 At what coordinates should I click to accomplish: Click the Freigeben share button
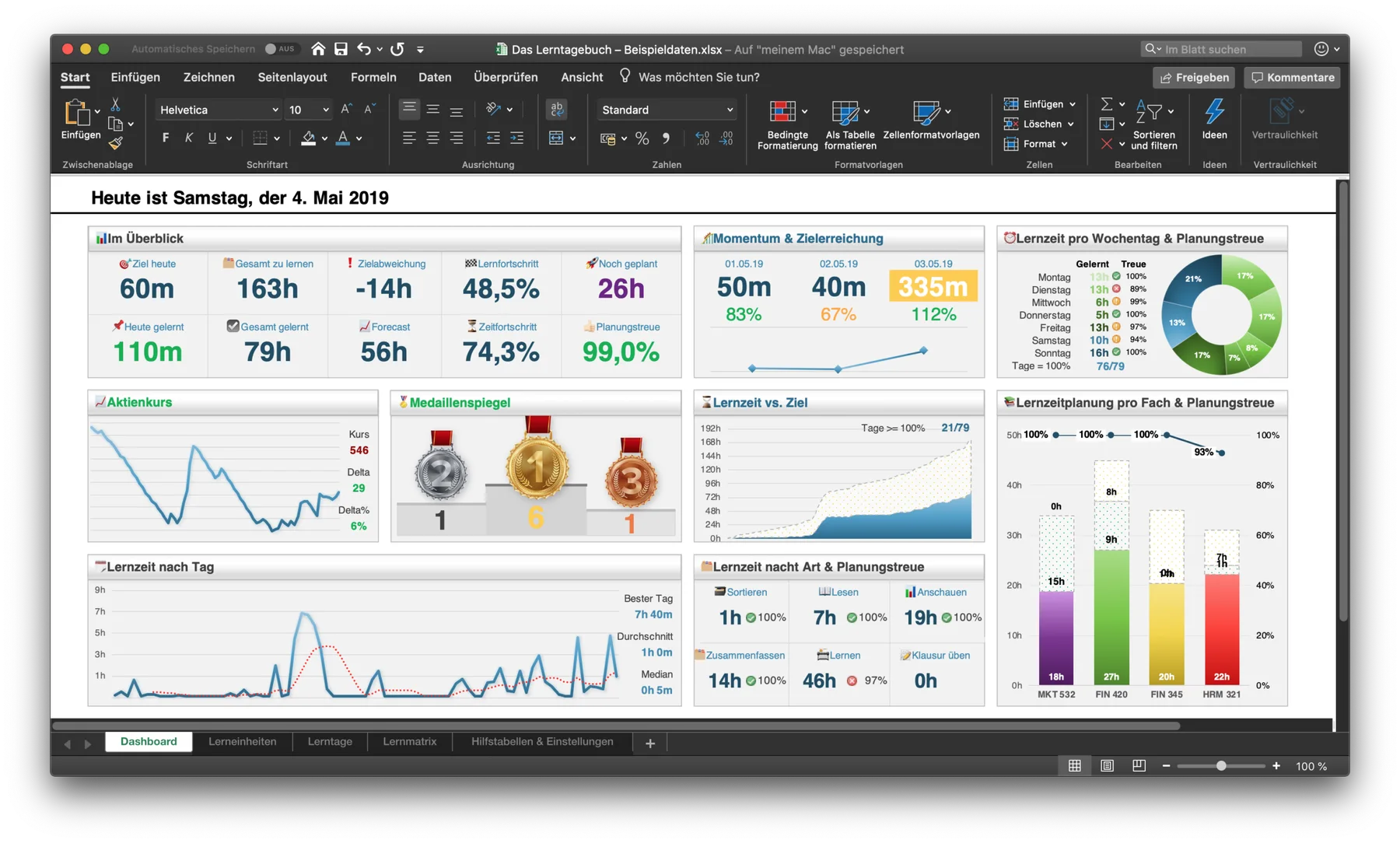[1194, 77]
